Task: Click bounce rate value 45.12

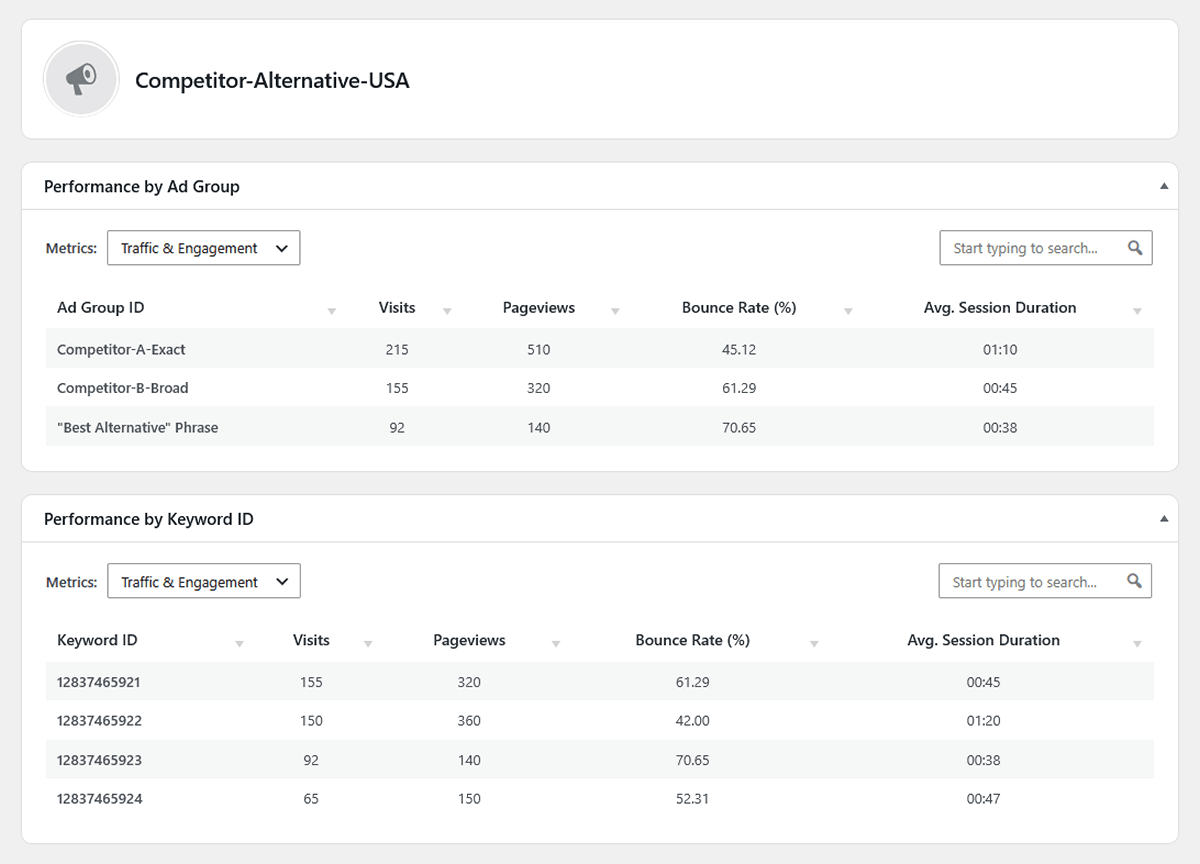Action: [739, 350]
